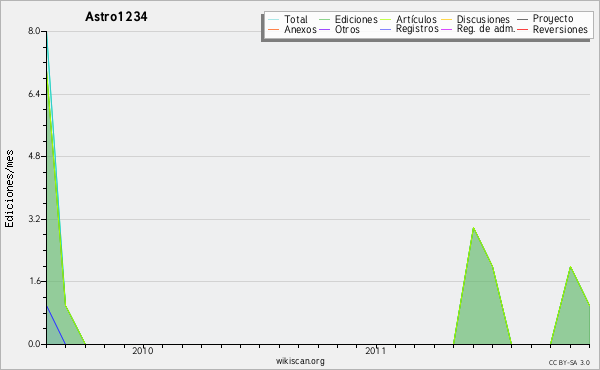The height and width of the screenshot is (370, 600).
Task: Select the Proyecto legend entry
Action: pyautogui.click(x=553, y=19)
